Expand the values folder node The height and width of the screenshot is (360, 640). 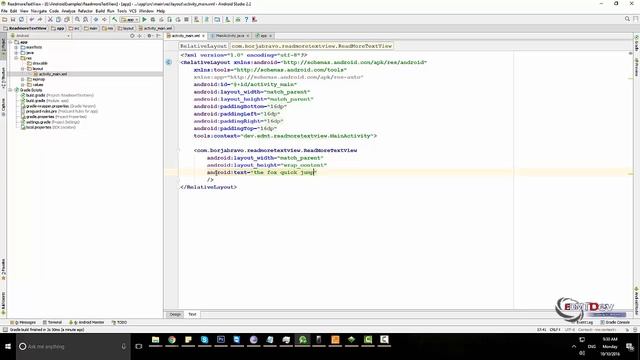point(23,84)
